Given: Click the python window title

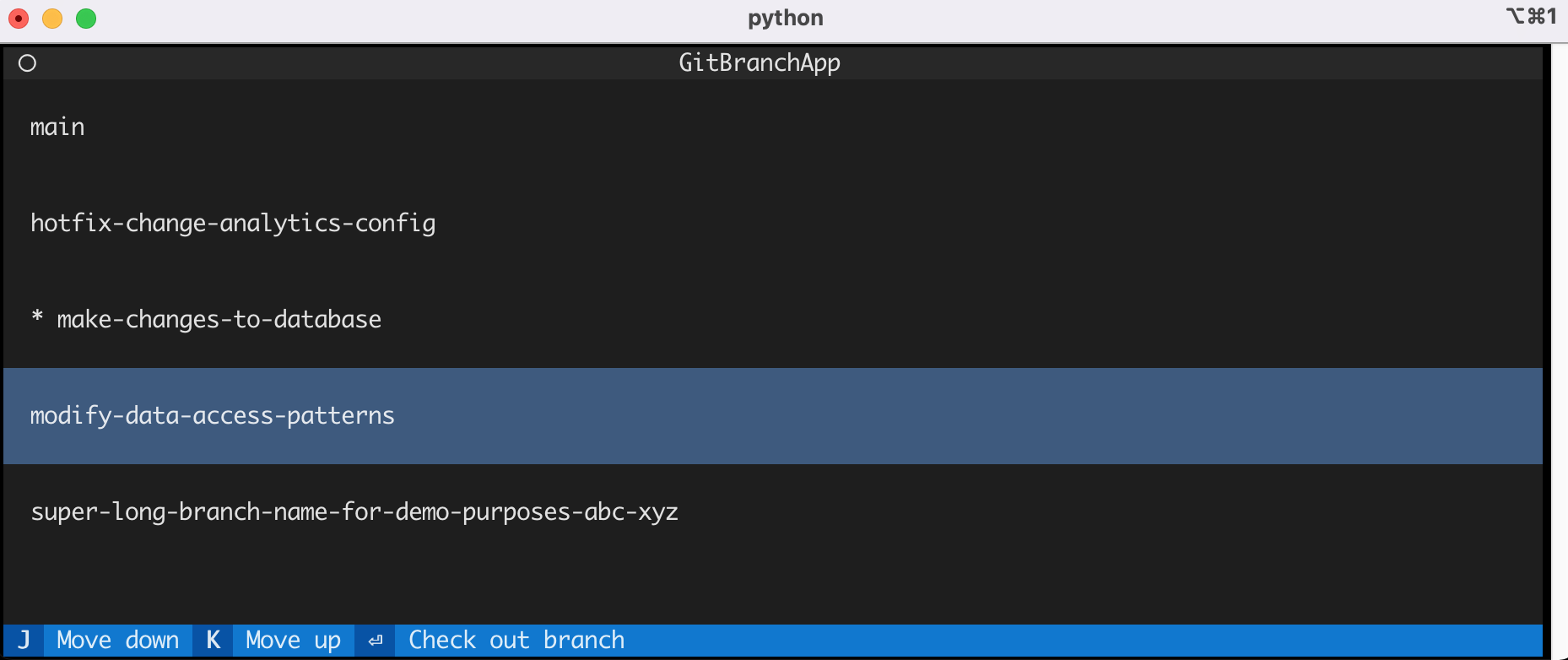Looking at the screenshot, I should (x=785, y=17).
